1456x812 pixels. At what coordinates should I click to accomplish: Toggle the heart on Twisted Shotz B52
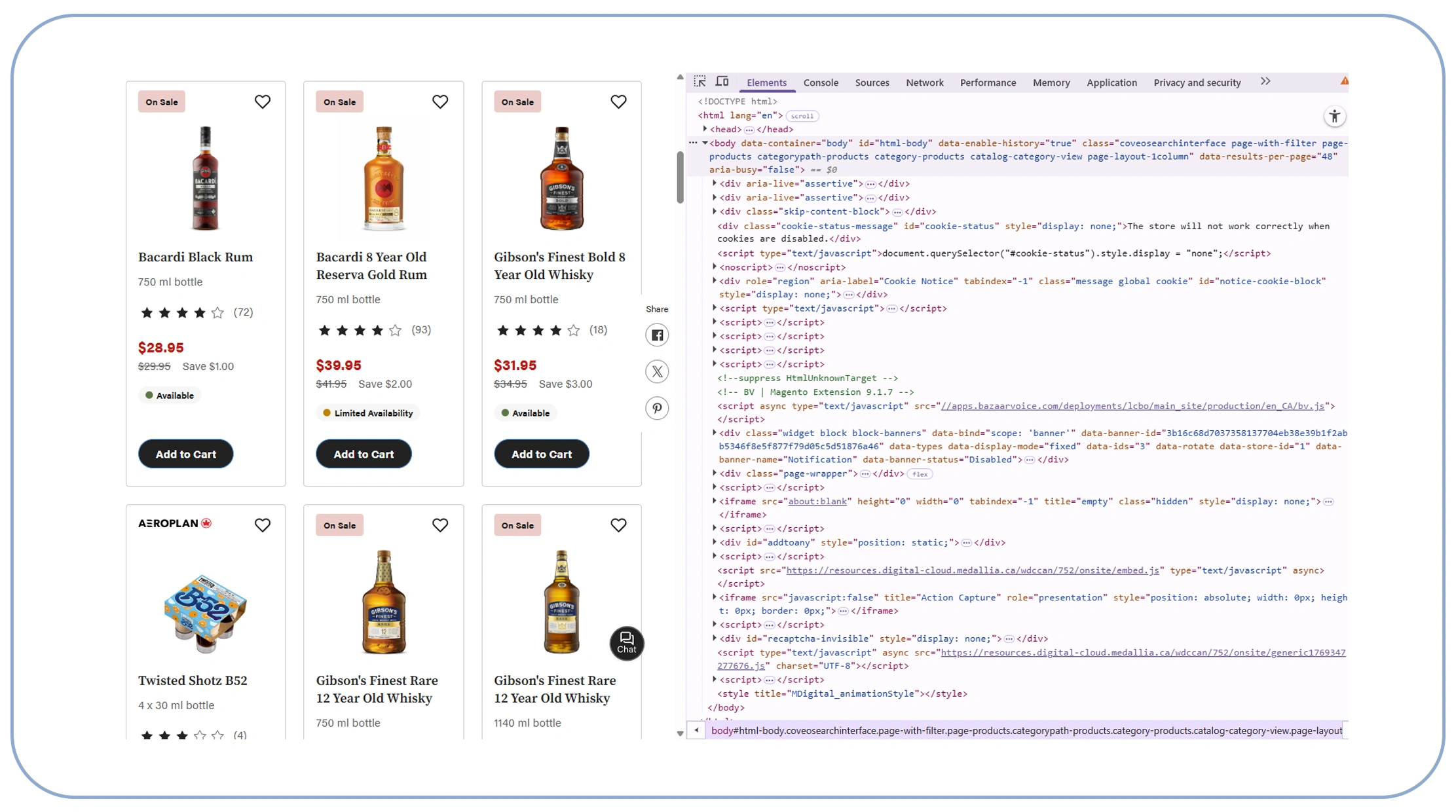pyautogui.click(x=263, y=525)
